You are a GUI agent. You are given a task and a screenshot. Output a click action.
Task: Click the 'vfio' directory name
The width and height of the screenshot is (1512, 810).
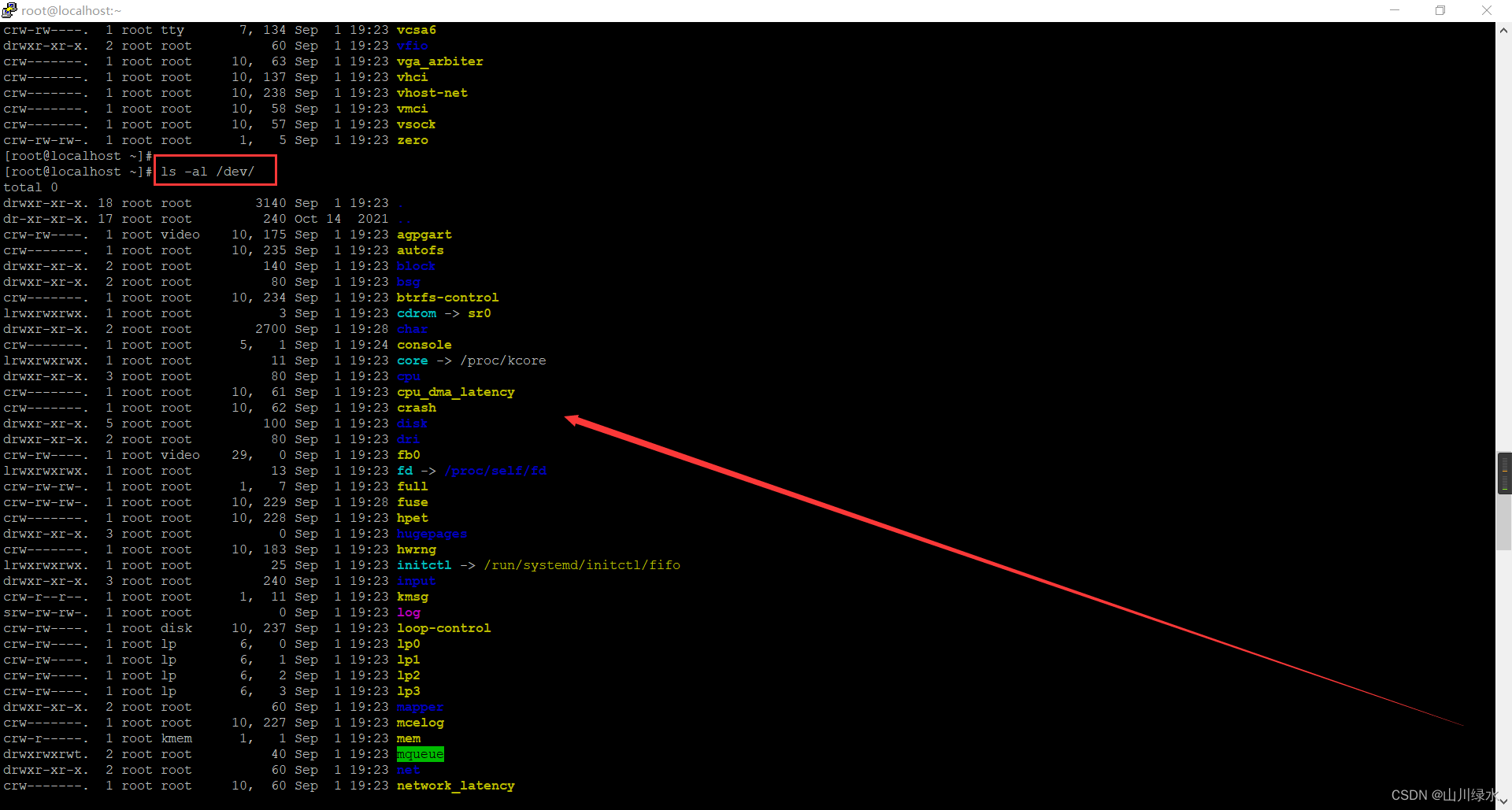(413, 46)
